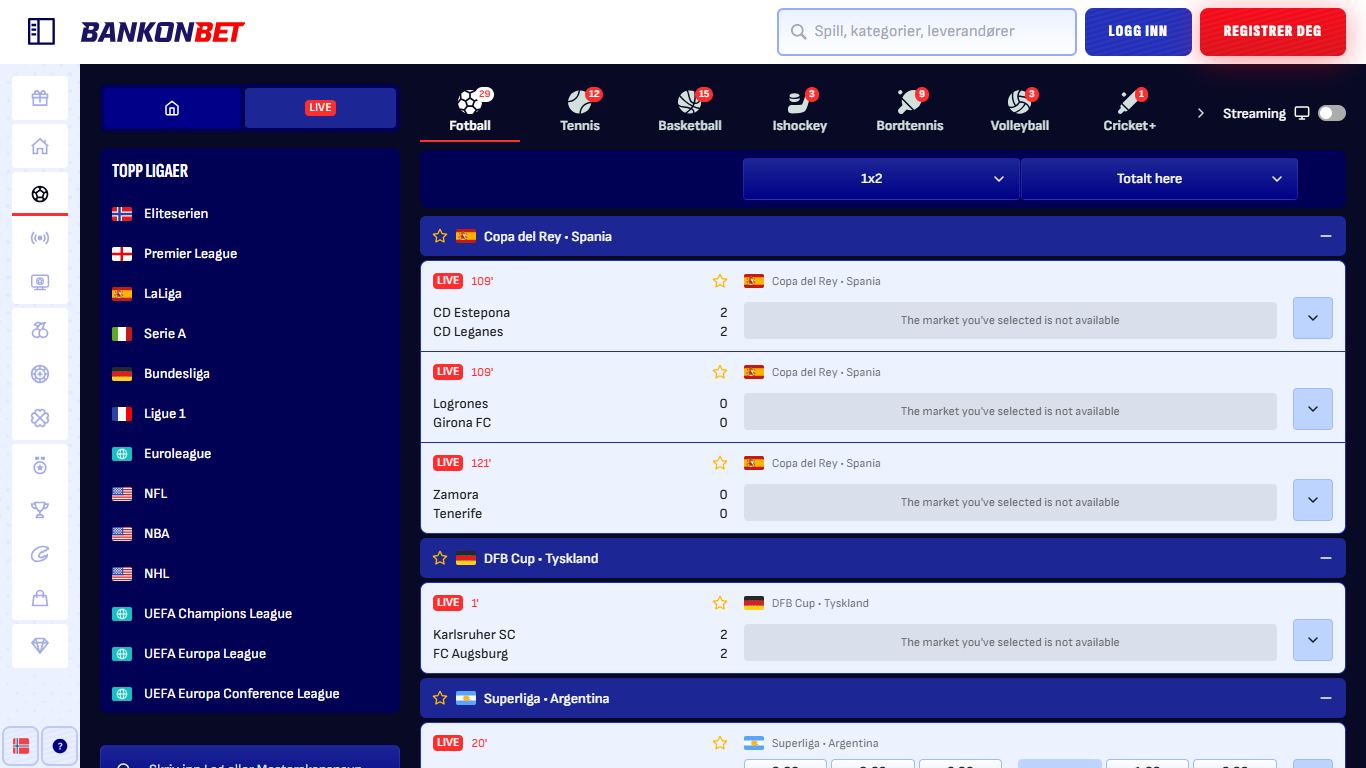Favorite the Zamora vs Tenerife star
1366x768 pixels.
click(x=720, y=463)
